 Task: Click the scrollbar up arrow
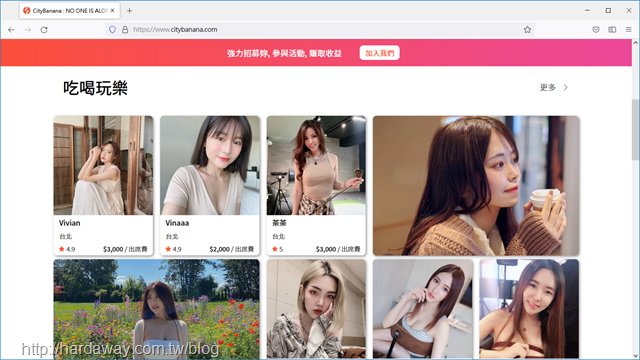tap(636, 42)
